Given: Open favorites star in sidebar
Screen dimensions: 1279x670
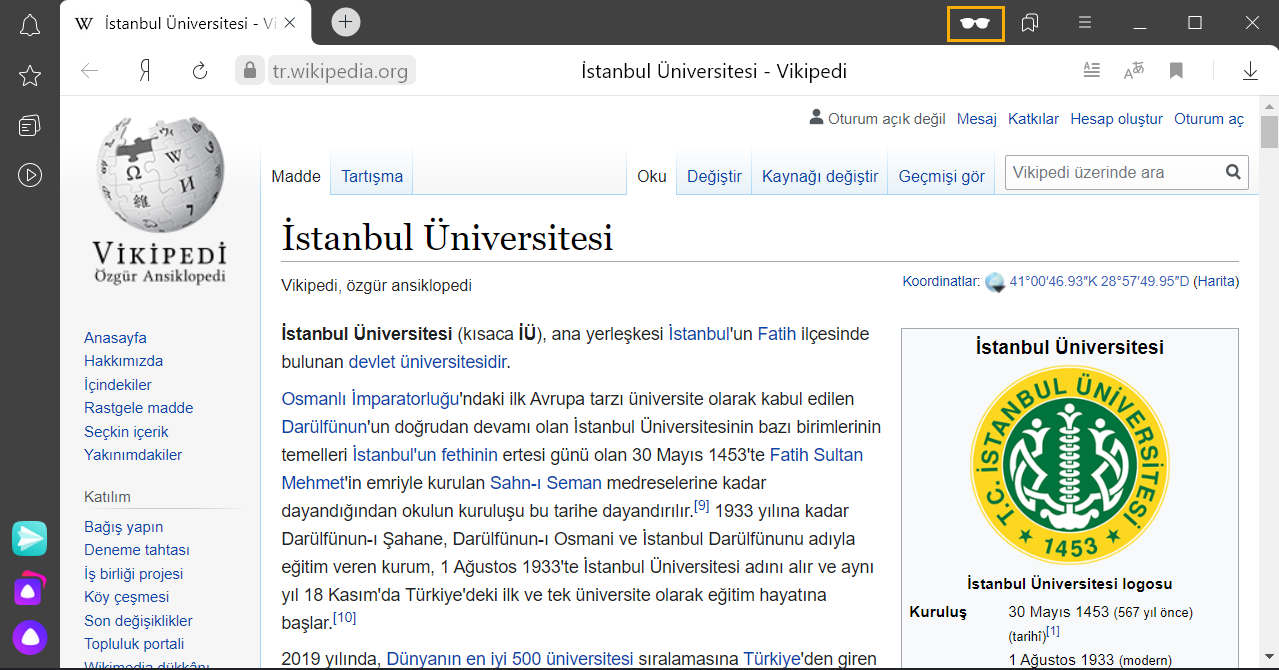Looking at the screenshot, I should 30,76.
